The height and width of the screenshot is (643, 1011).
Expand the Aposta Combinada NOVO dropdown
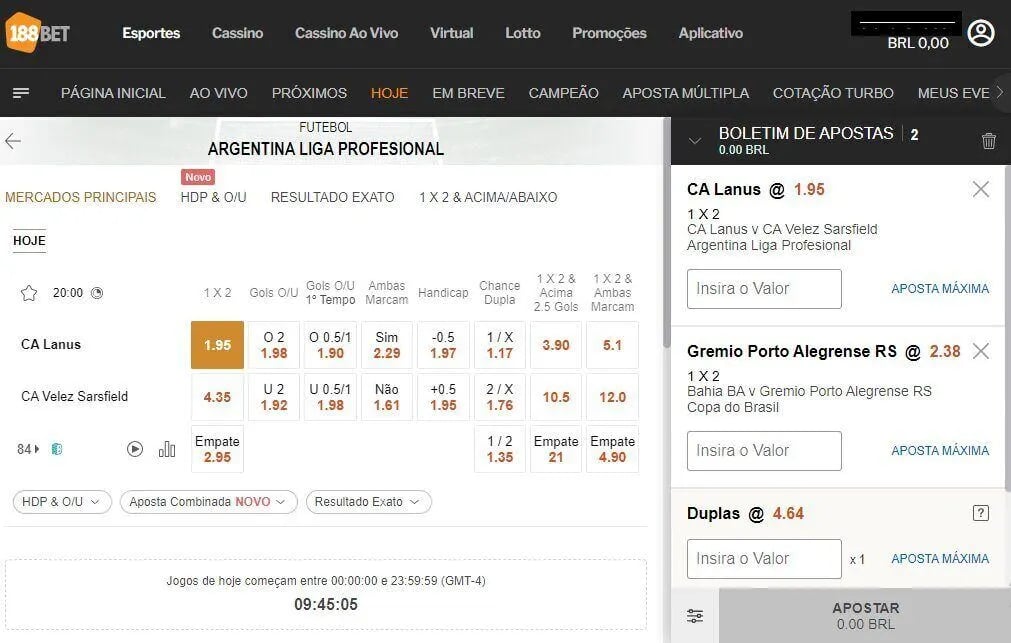click(208, 502)
